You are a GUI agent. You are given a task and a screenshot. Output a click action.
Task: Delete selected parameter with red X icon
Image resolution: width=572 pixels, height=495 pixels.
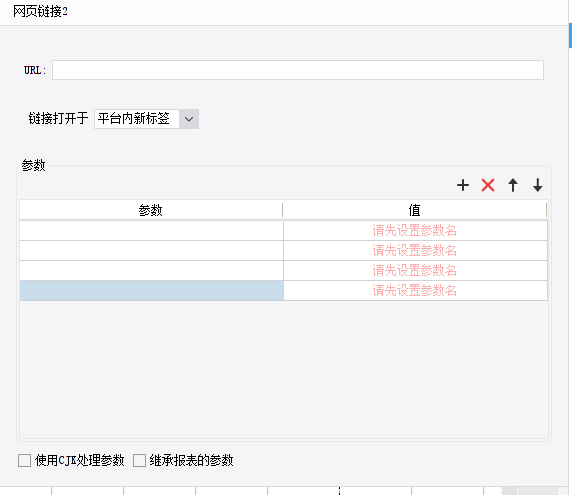pos(488,185)
